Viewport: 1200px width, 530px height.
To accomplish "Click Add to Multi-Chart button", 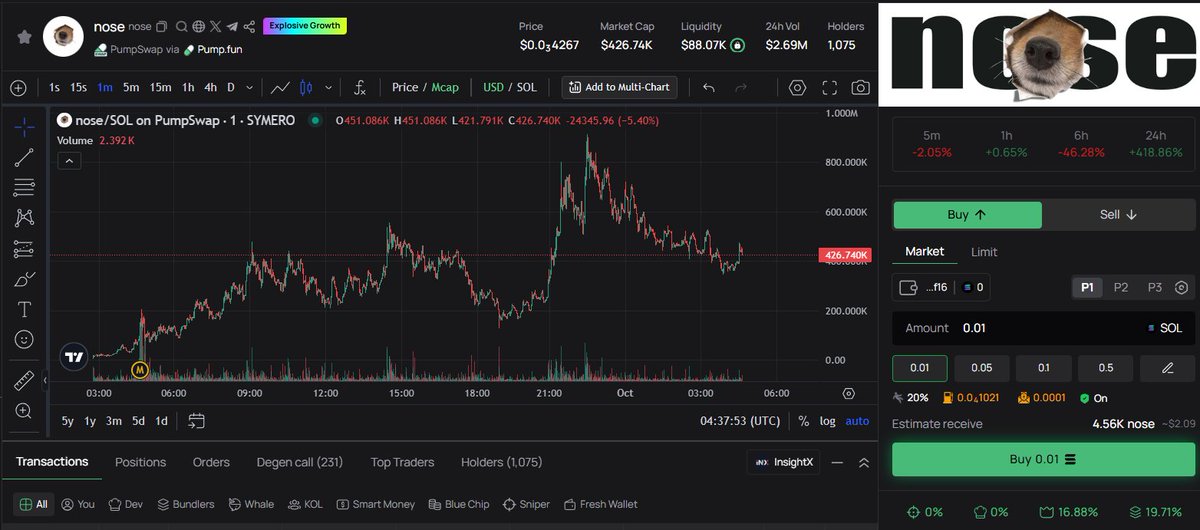I will pyautogui.click(x=620, y=88).
